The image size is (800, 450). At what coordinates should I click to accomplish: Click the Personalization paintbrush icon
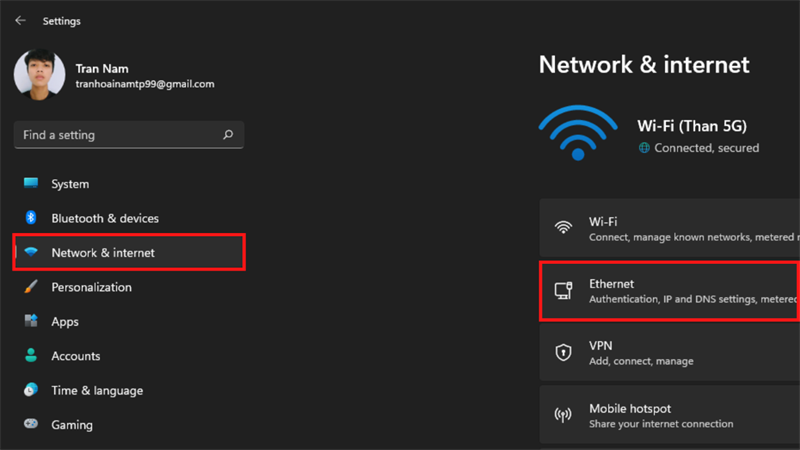pos(31,287)
